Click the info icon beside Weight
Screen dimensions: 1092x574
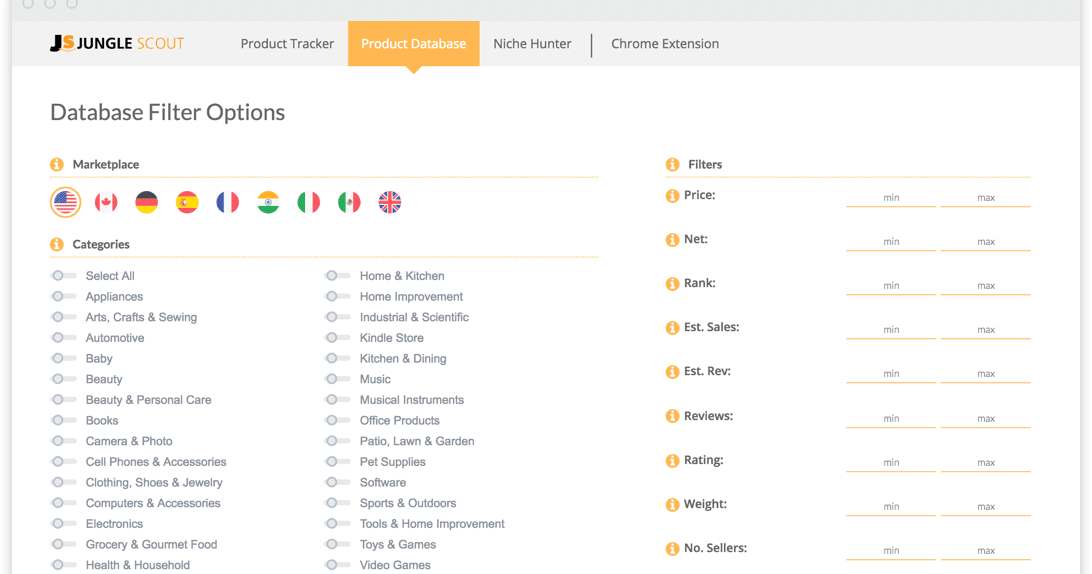tap(672, 504)
